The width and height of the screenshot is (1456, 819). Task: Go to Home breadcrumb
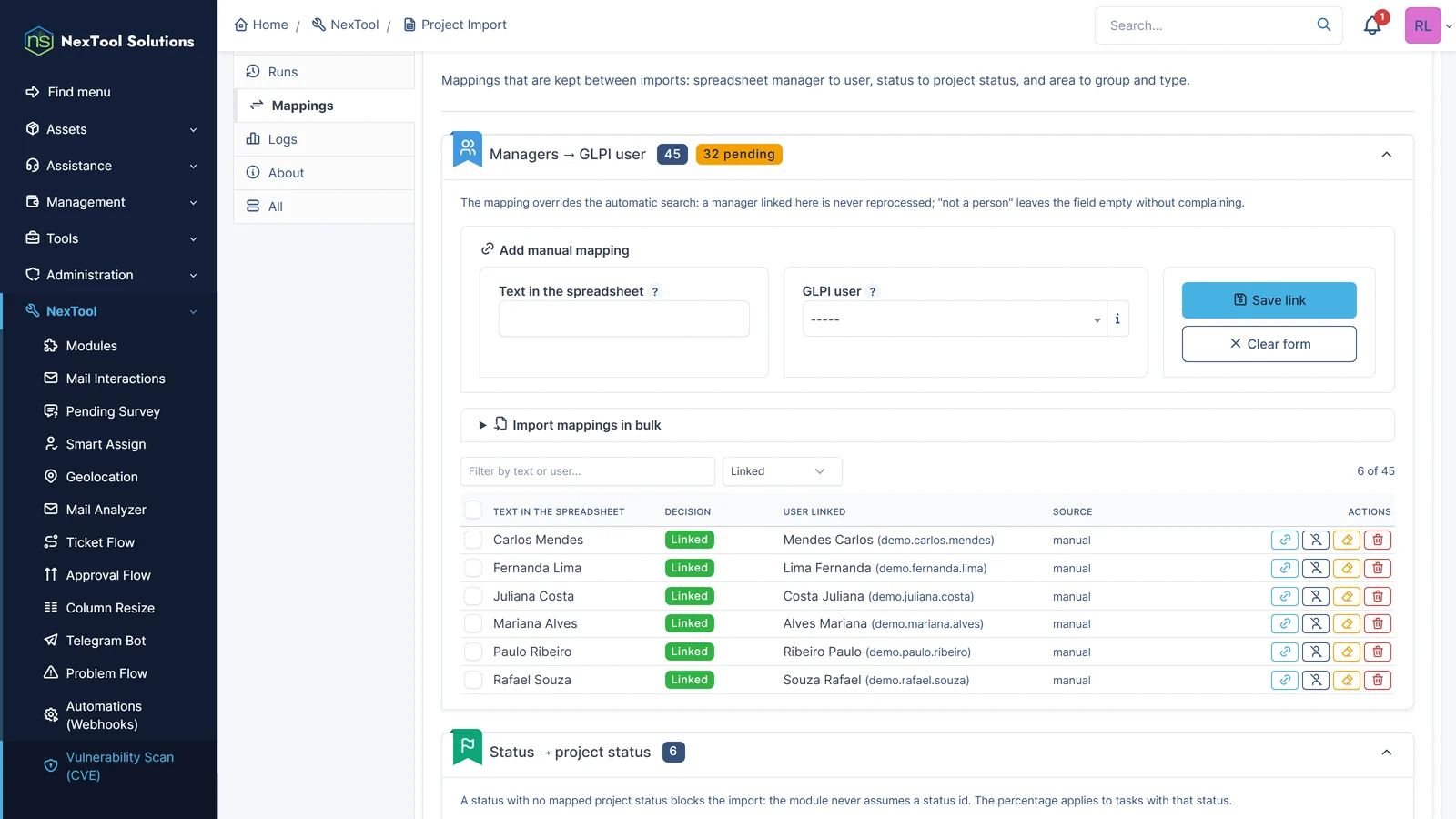[261, 25]
